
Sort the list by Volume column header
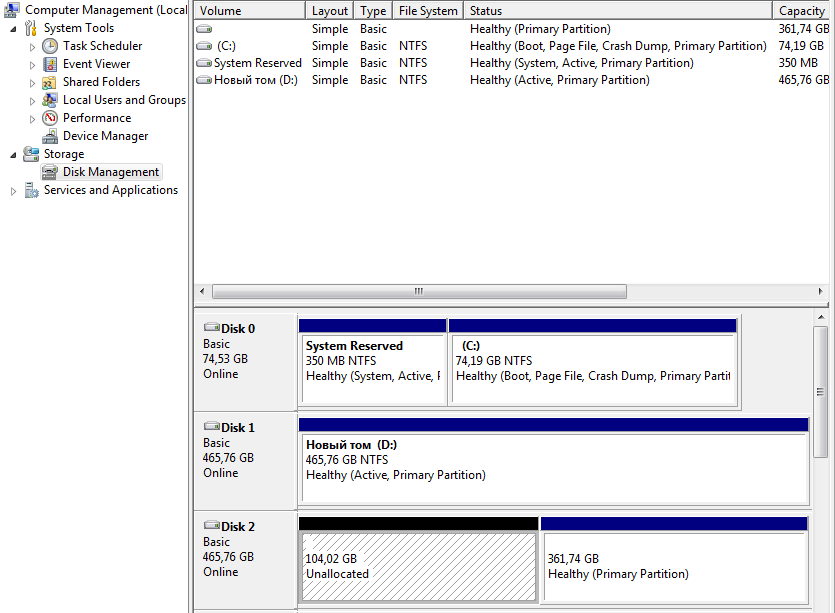pos(249,11)
